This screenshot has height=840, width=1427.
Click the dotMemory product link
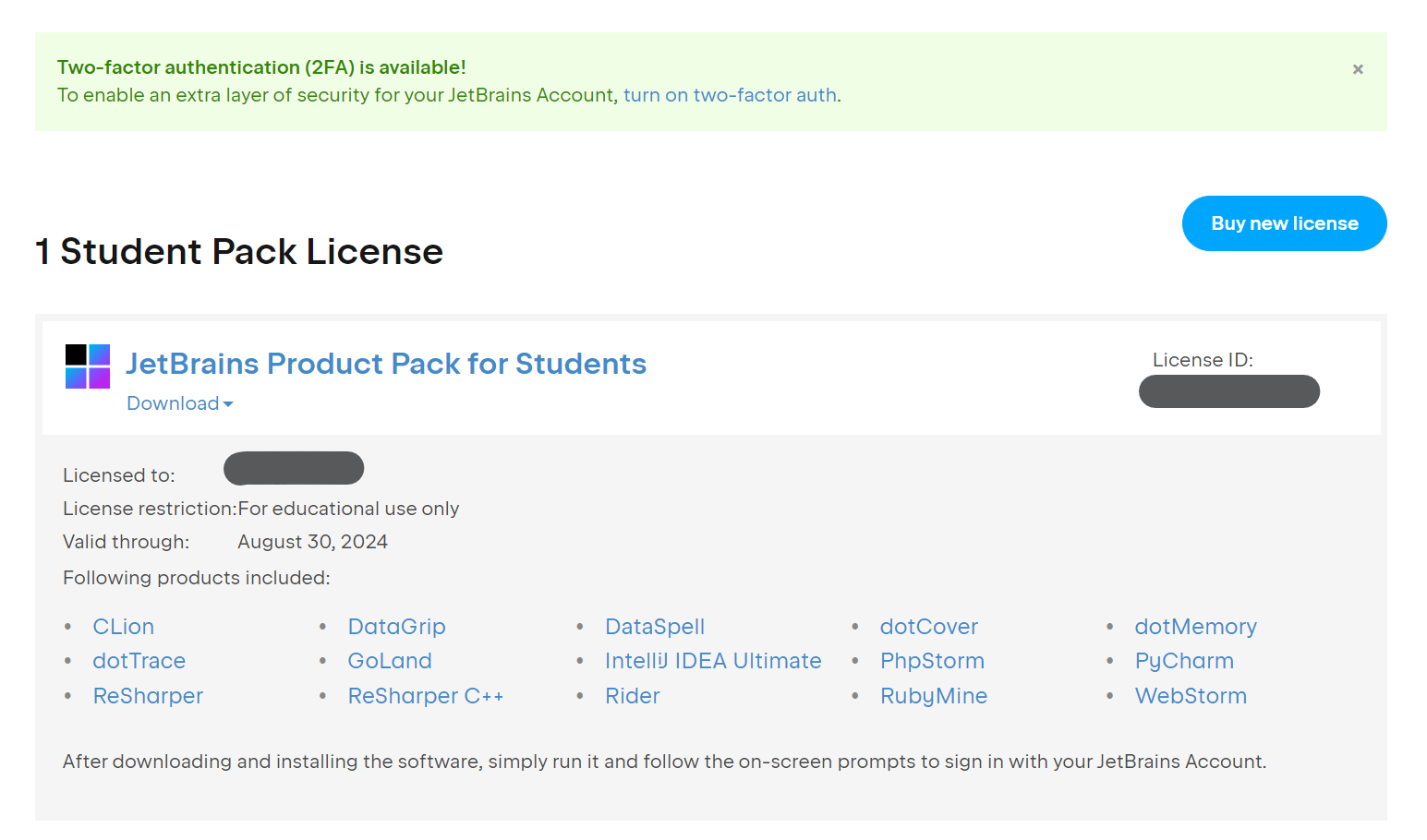point(1195,627)
